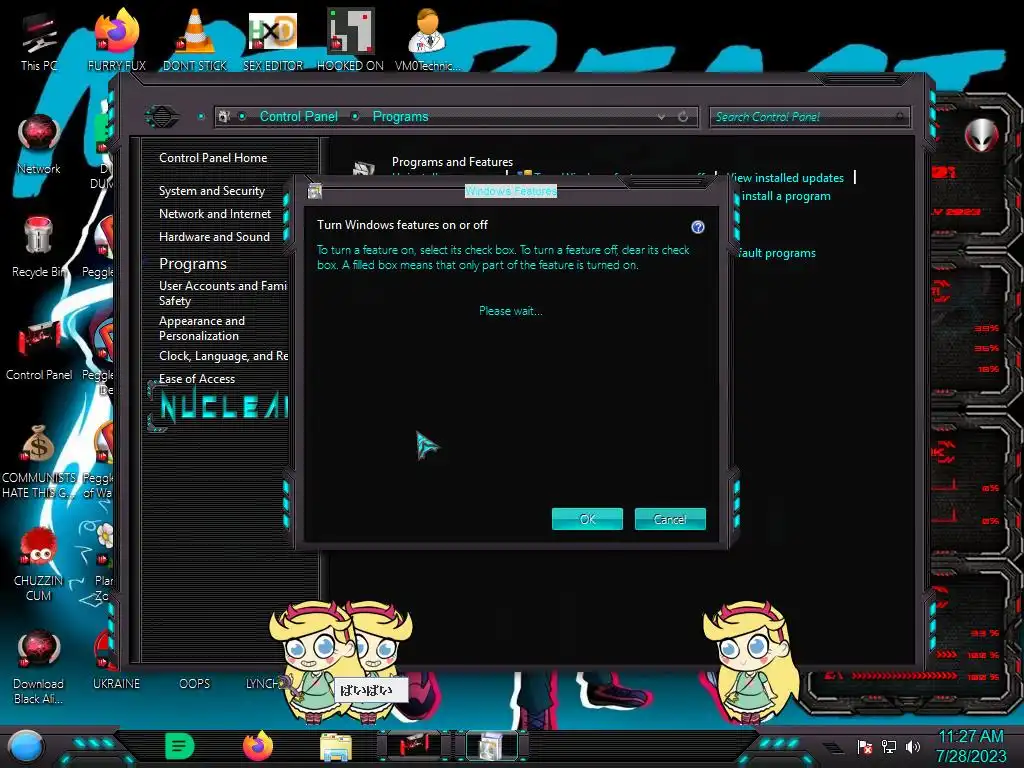1024x768 pixels.
Task: Switch to Control Panel taskbar button
Action: pyautogui.click(x=413, y=746)
